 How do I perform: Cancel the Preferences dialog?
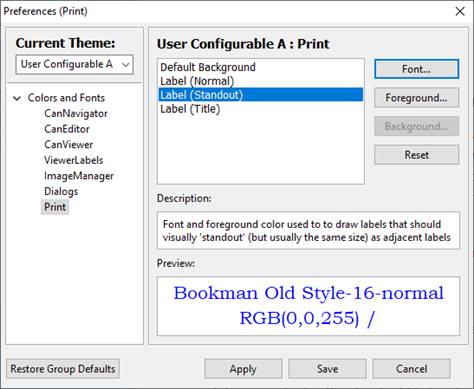[412, 369]
